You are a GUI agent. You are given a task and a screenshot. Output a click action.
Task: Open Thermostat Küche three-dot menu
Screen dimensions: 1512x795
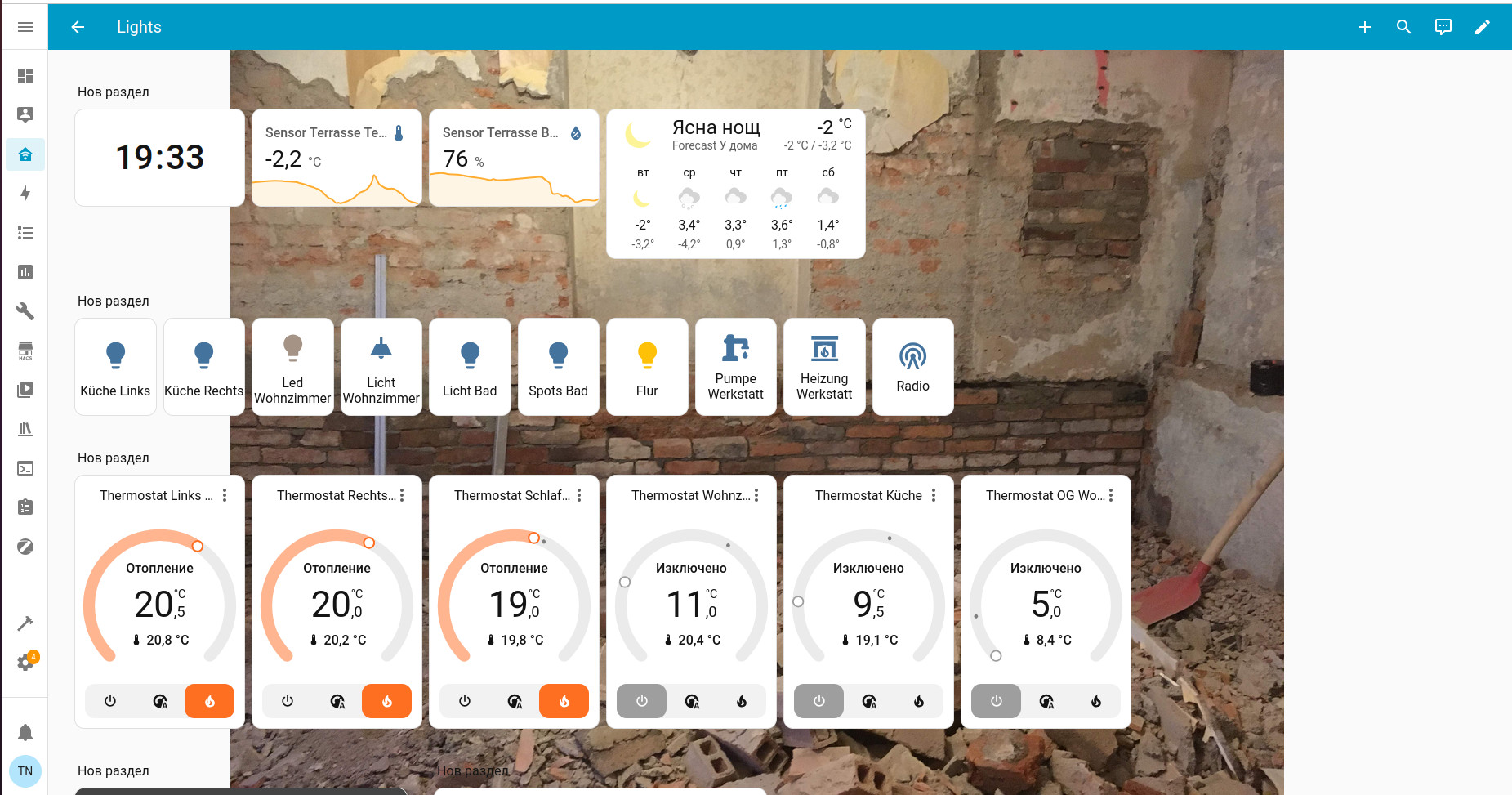[x=934, y=495]
